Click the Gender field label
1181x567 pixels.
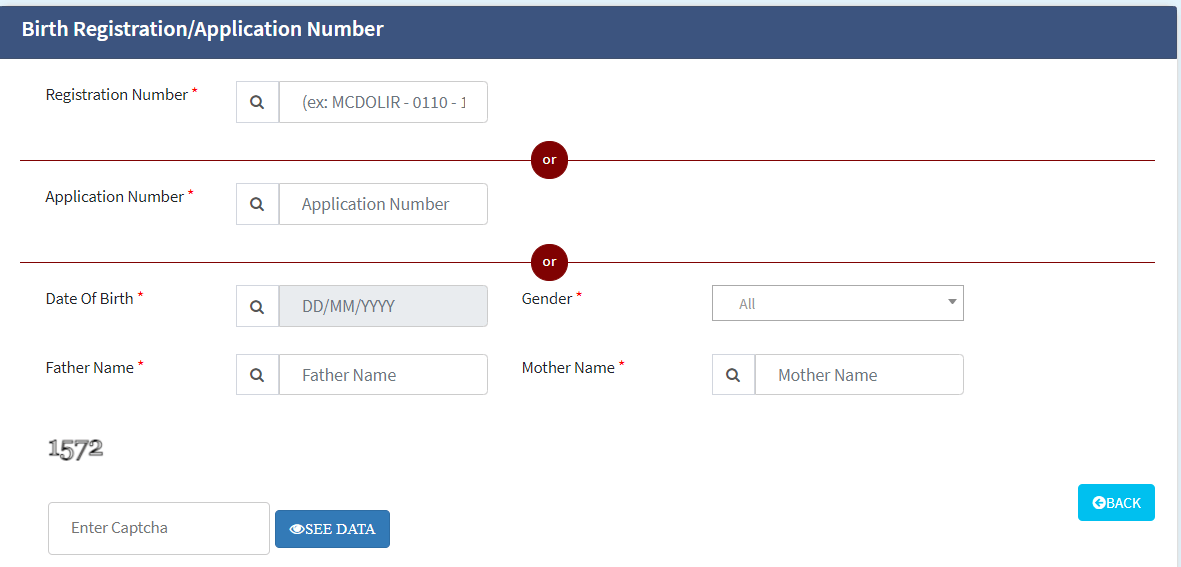point(547,299)
